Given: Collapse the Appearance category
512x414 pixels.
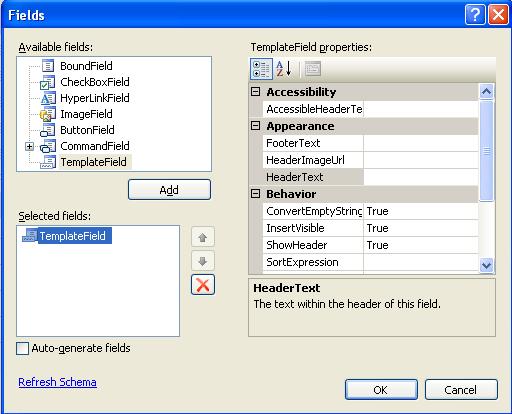Looking at the screenshot, I should (x=255, y=126).
